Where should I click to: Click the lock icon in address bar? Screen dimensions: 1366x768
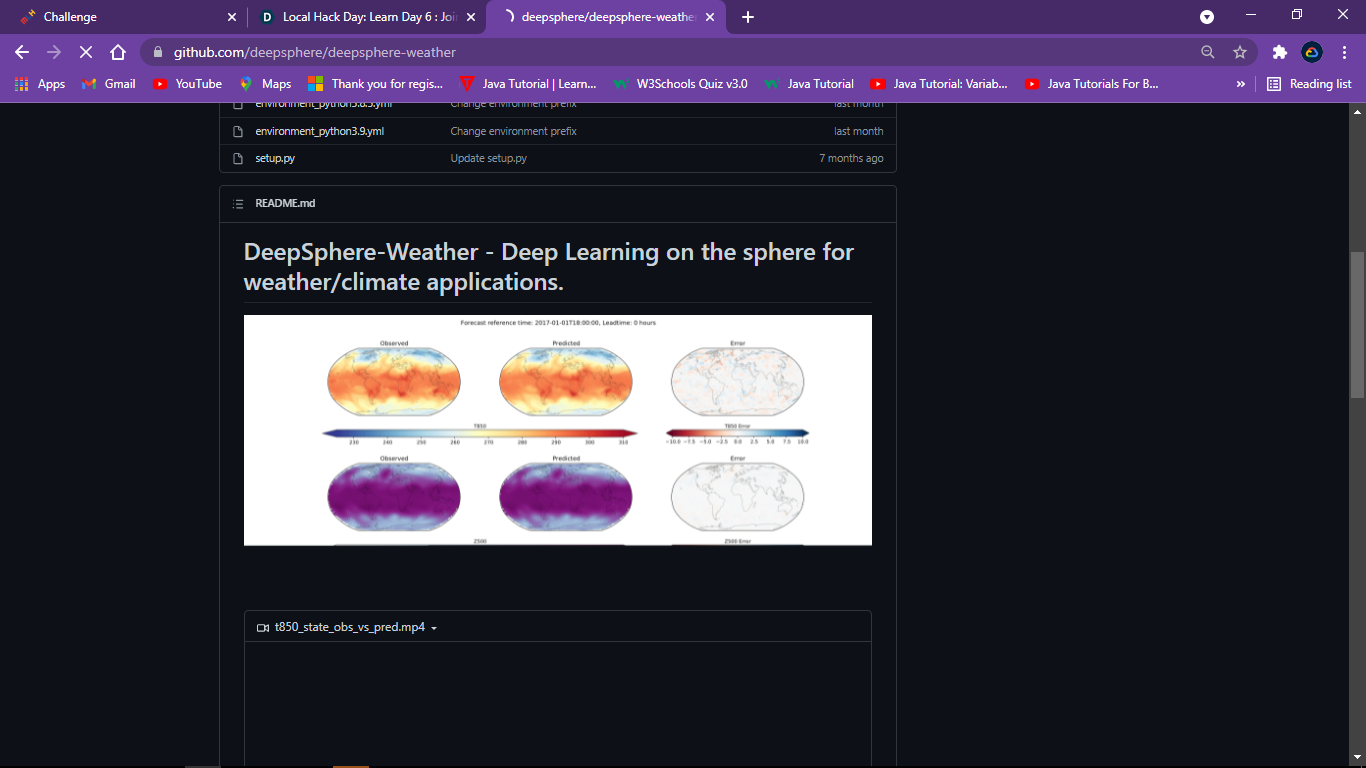[158, 52]
